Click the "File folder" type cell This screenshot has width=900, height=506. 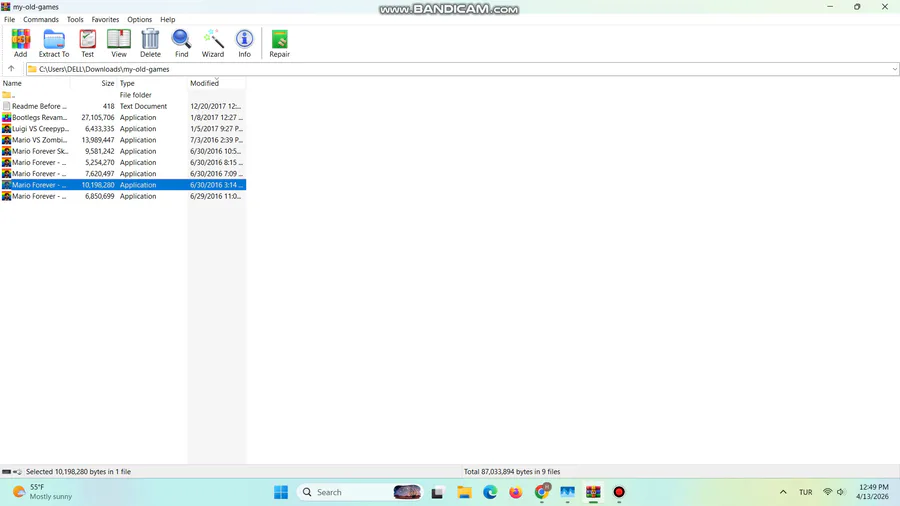[135, 95]
